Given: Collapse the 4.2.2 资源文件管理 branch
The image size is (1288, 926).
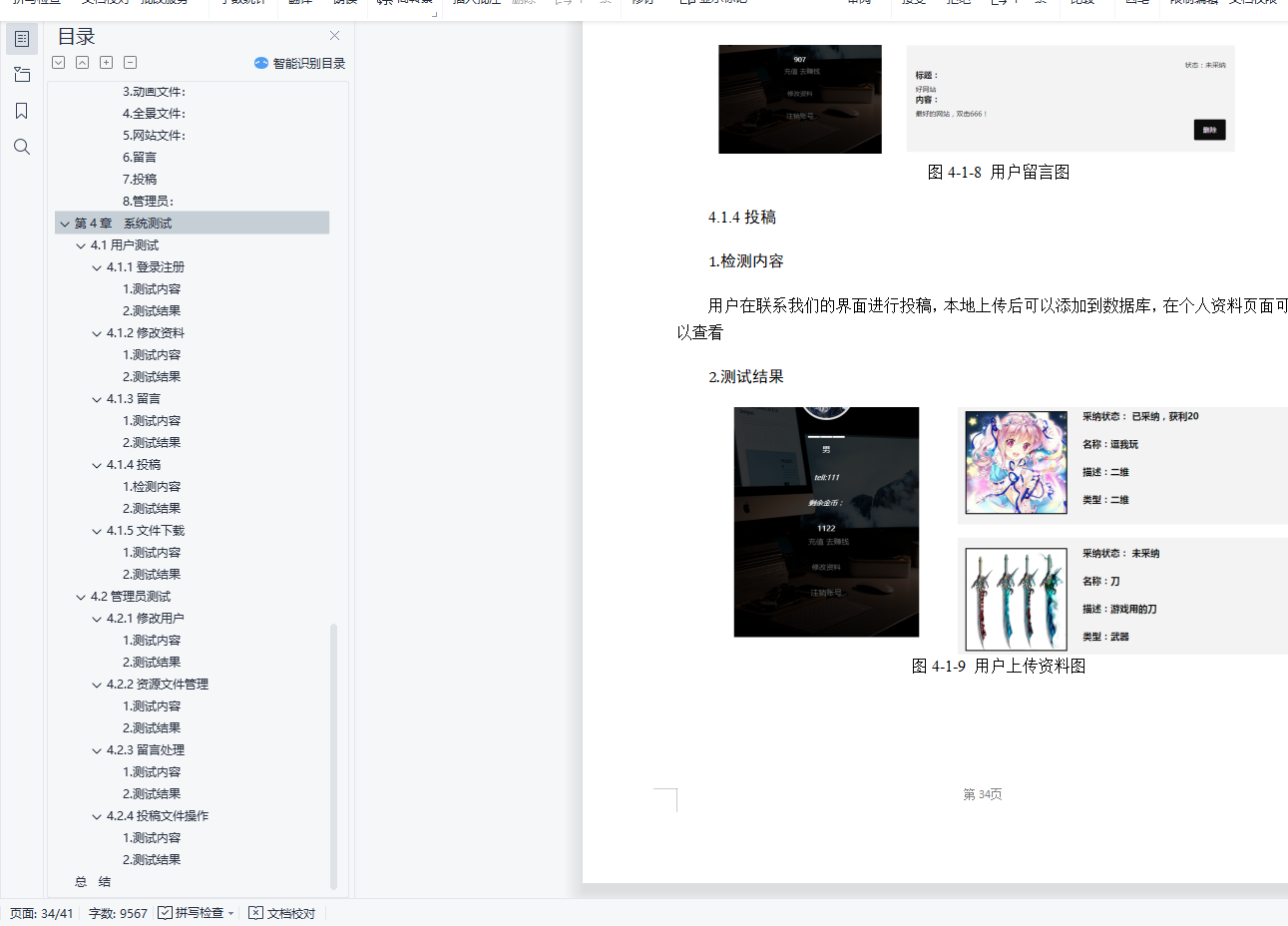Looking at the screenshot, I should coord(97,685).
